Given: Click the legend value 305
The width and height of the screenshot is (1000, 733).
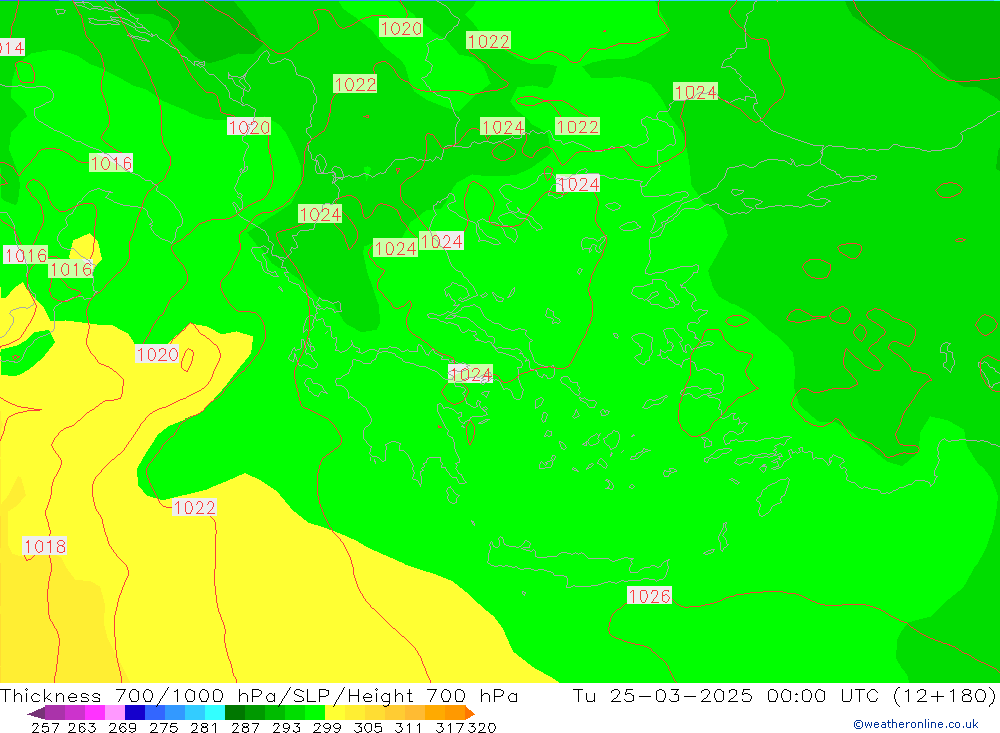Looking at the screenshot, I should (x=368, y=727).
